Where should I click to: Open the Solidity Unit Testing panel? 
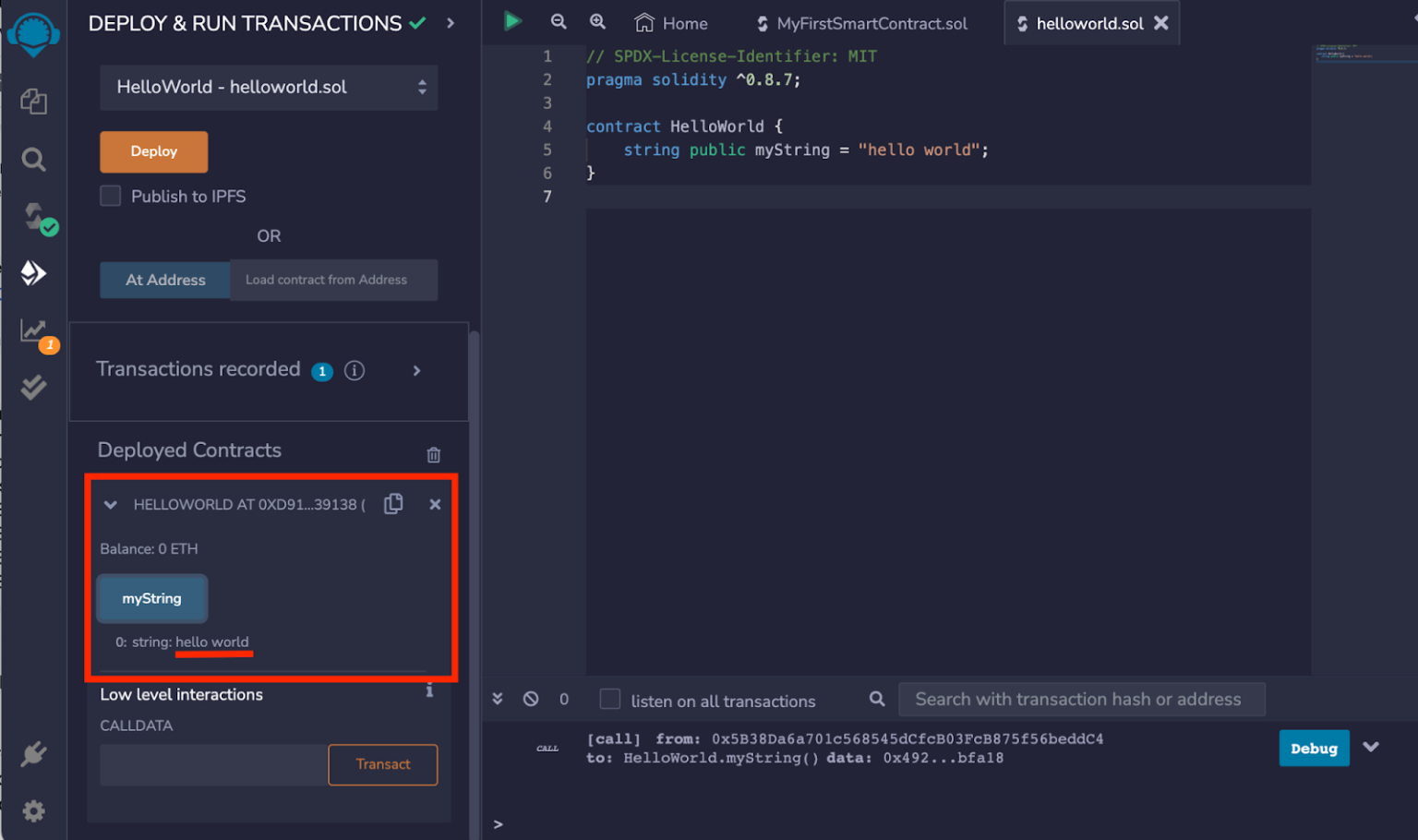tap(34, 387)
